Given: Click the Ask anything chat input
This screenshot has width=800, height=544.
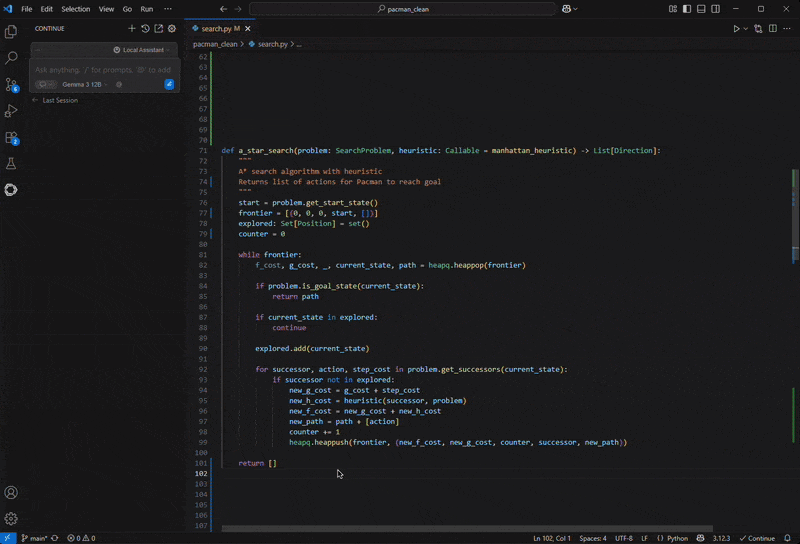Looking at the screenshot, I should [x=103, y=70].
